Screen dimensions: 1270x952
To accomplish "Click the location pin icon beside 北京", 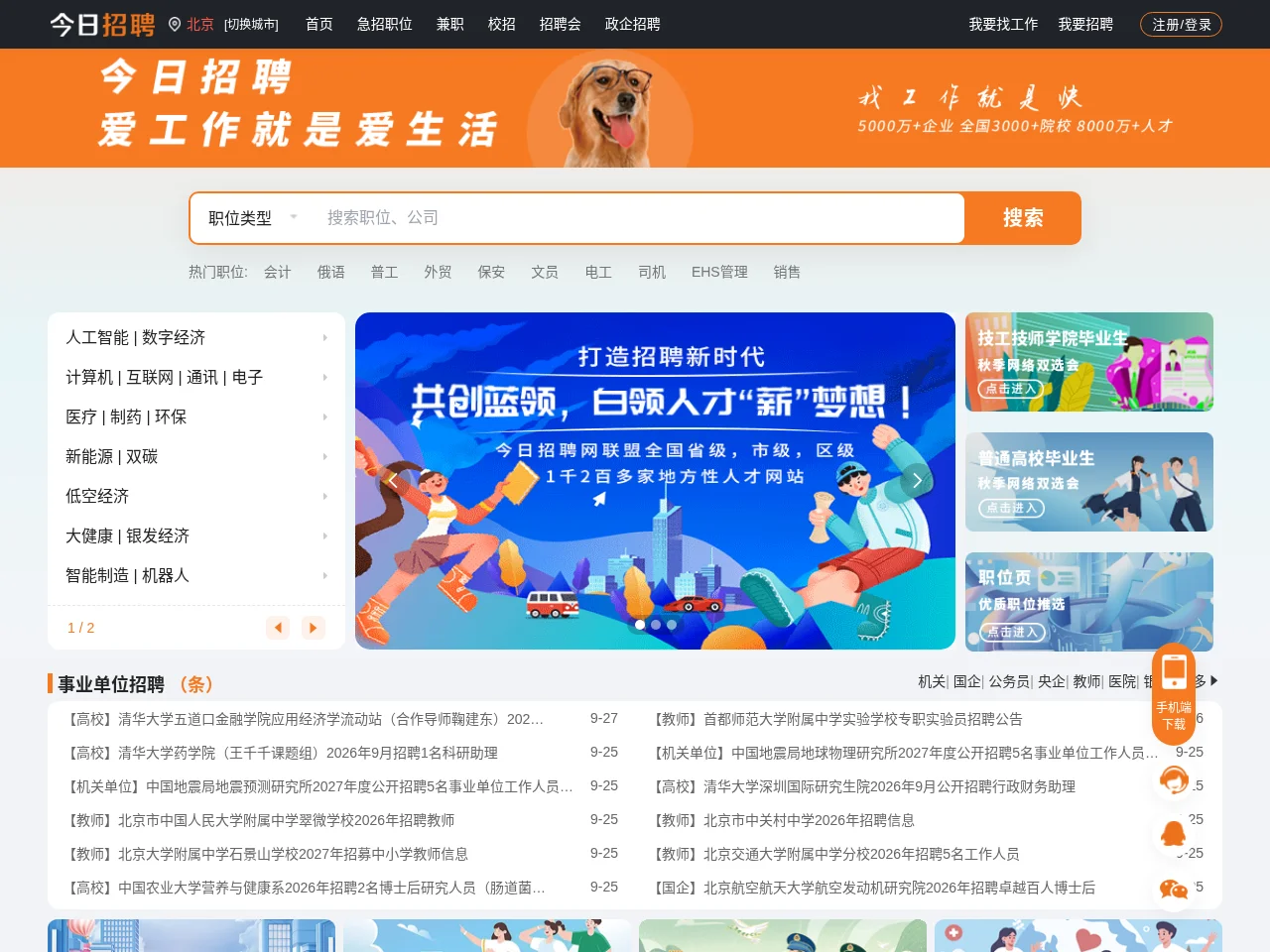I will click(175, 24).
